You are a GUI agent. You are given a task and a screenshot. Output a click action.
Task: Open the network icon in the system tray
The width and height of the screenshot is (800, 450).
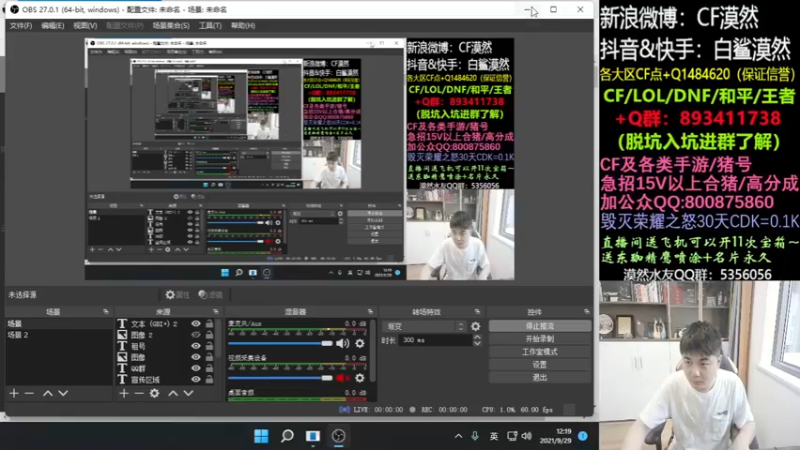point(512,436)
